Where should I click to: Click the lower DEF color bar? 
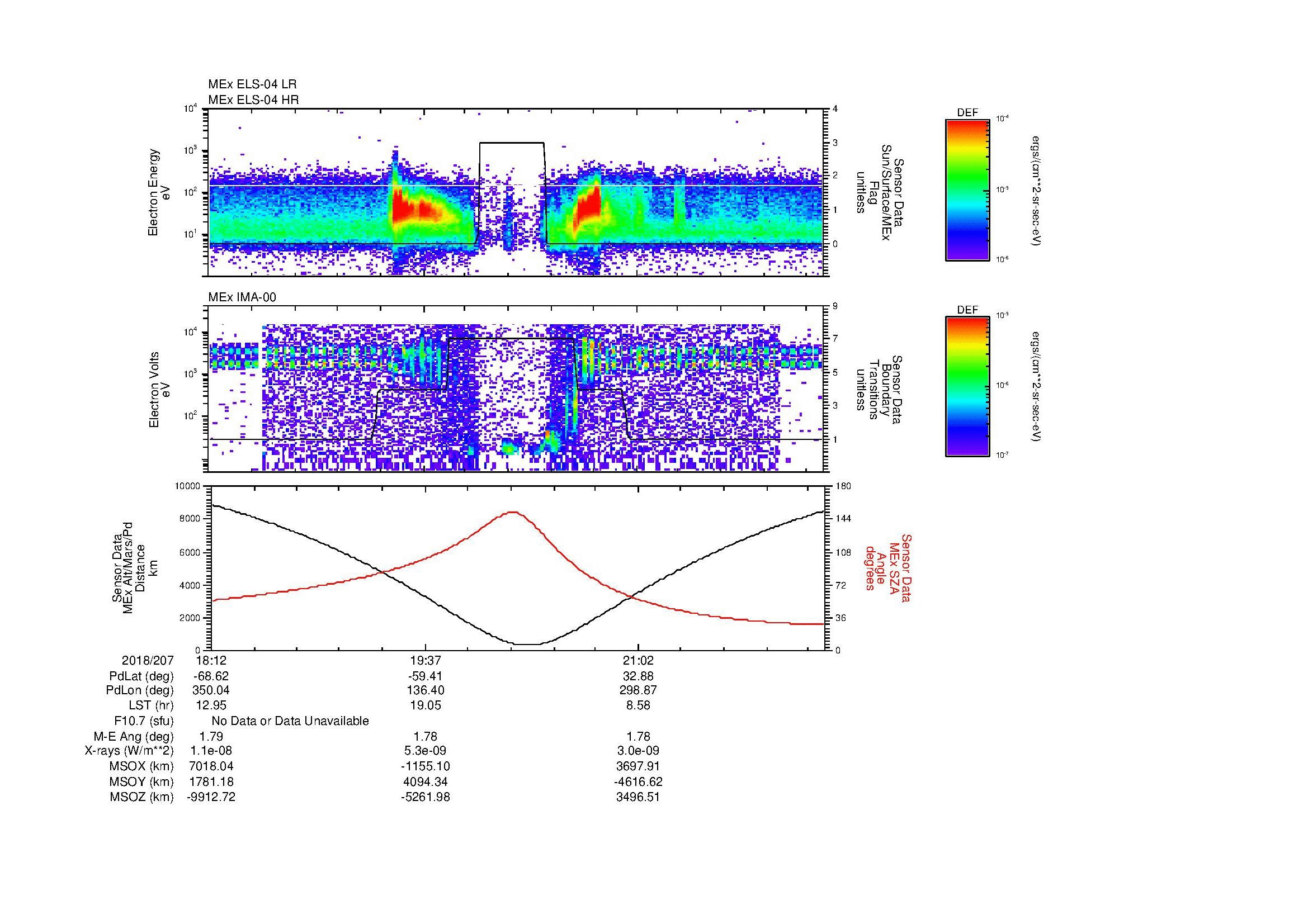click(967, 387)
